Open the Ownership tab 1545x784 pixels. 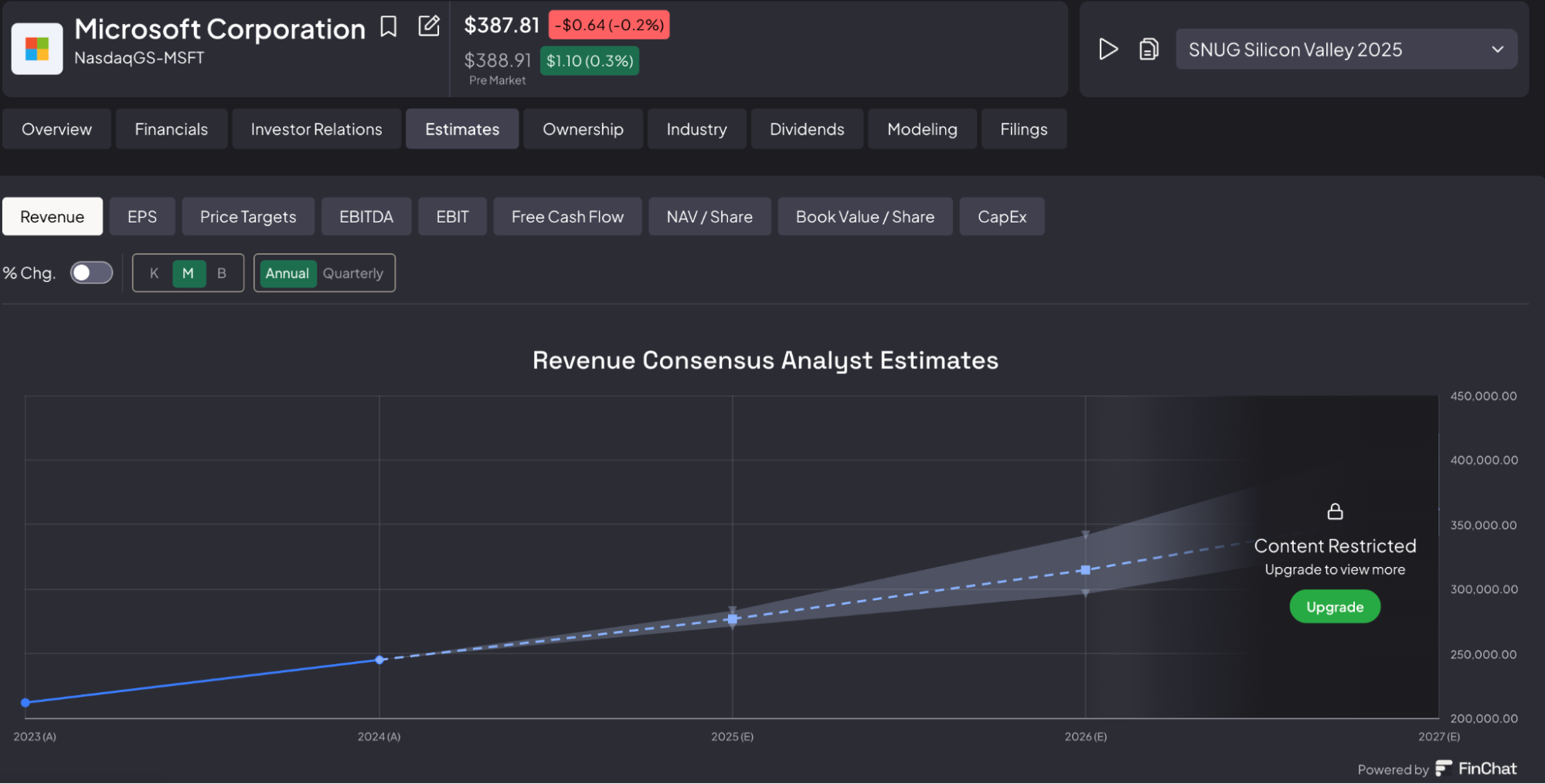[x=583, y=129]
